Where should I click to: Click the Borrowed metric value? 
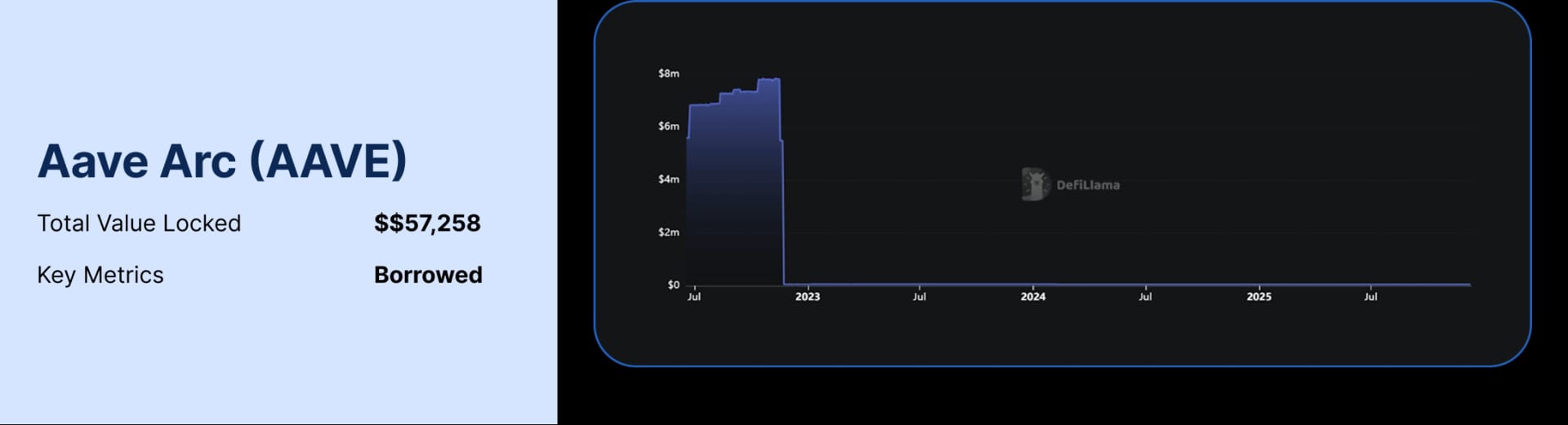(x=428, y=275)
